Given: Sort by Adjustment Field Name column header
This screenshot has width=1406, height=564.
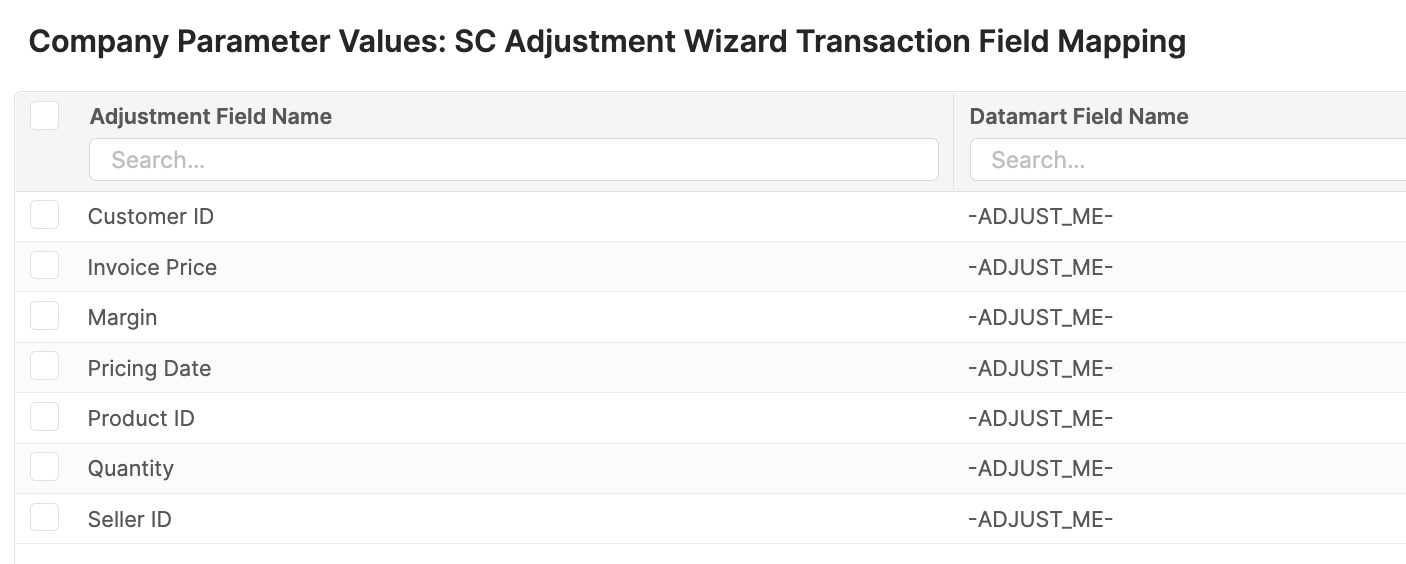Looking at the screenshot, I should (211, 117).
